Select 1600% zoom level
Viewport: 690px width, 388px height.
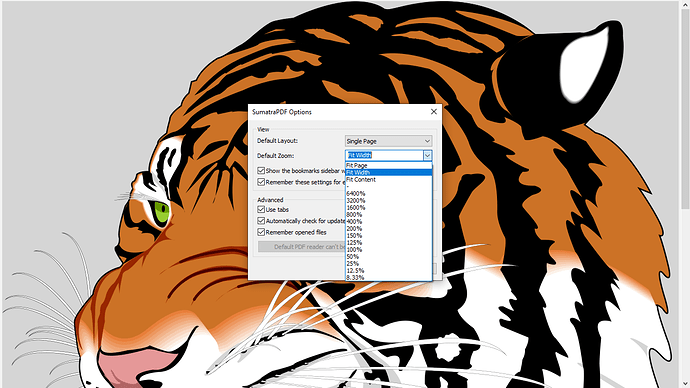pos(389,208)
